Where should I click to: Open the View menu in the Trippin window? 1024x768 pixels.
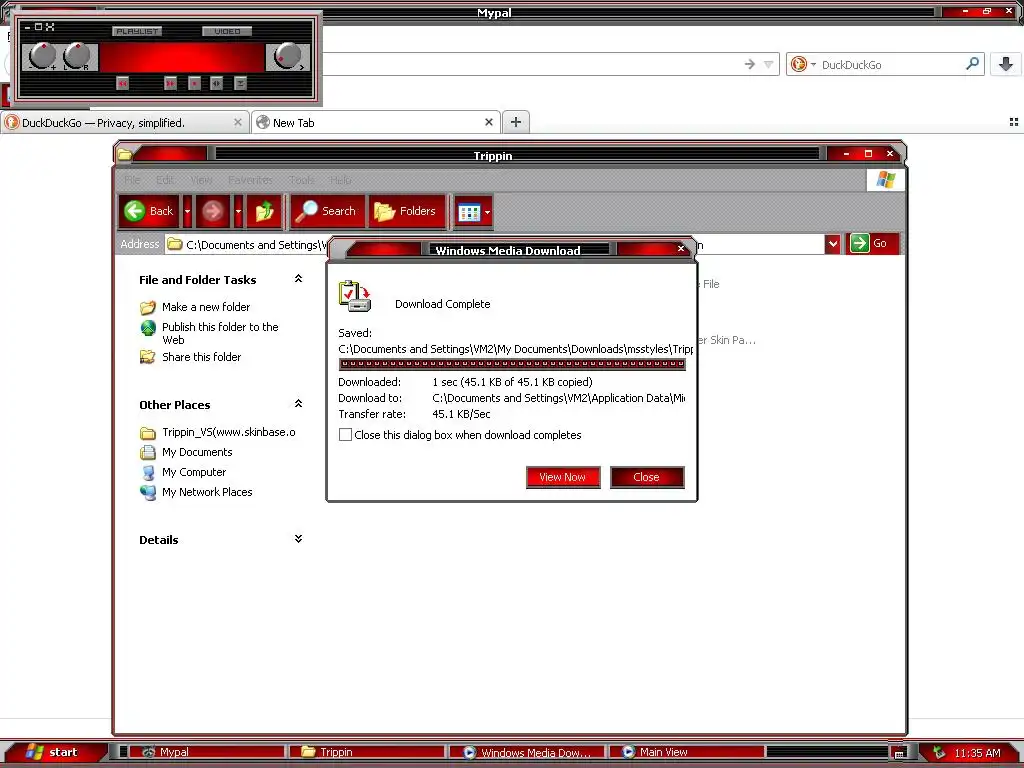(201, 180)
